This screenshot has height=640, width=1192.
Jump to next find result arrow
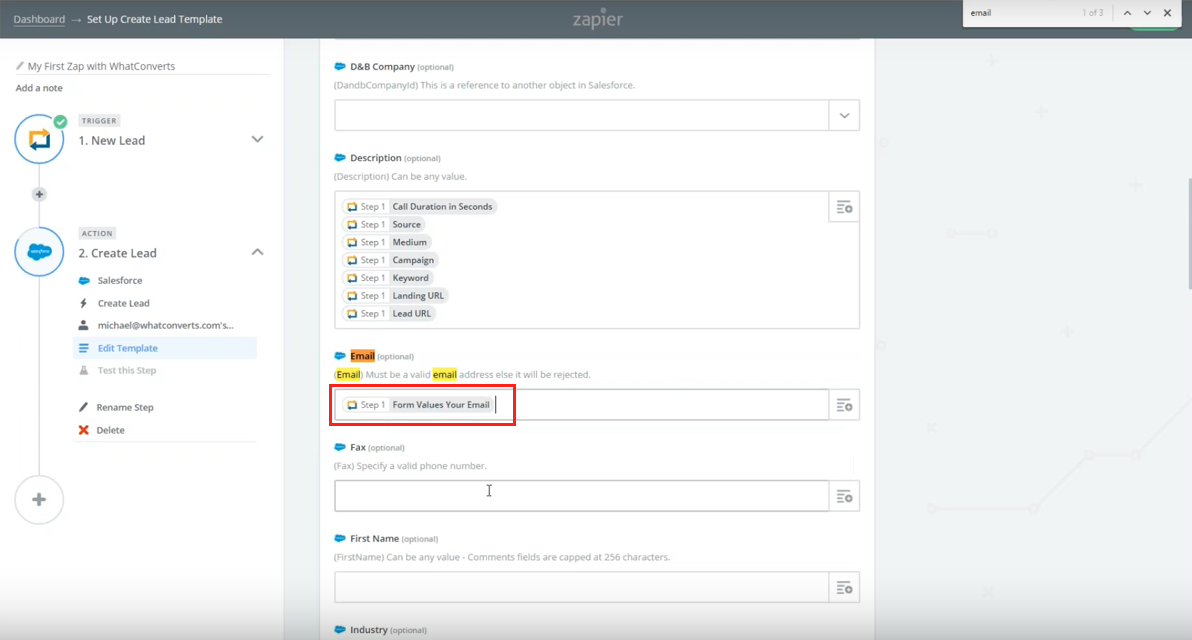(x=1147, y=13)
